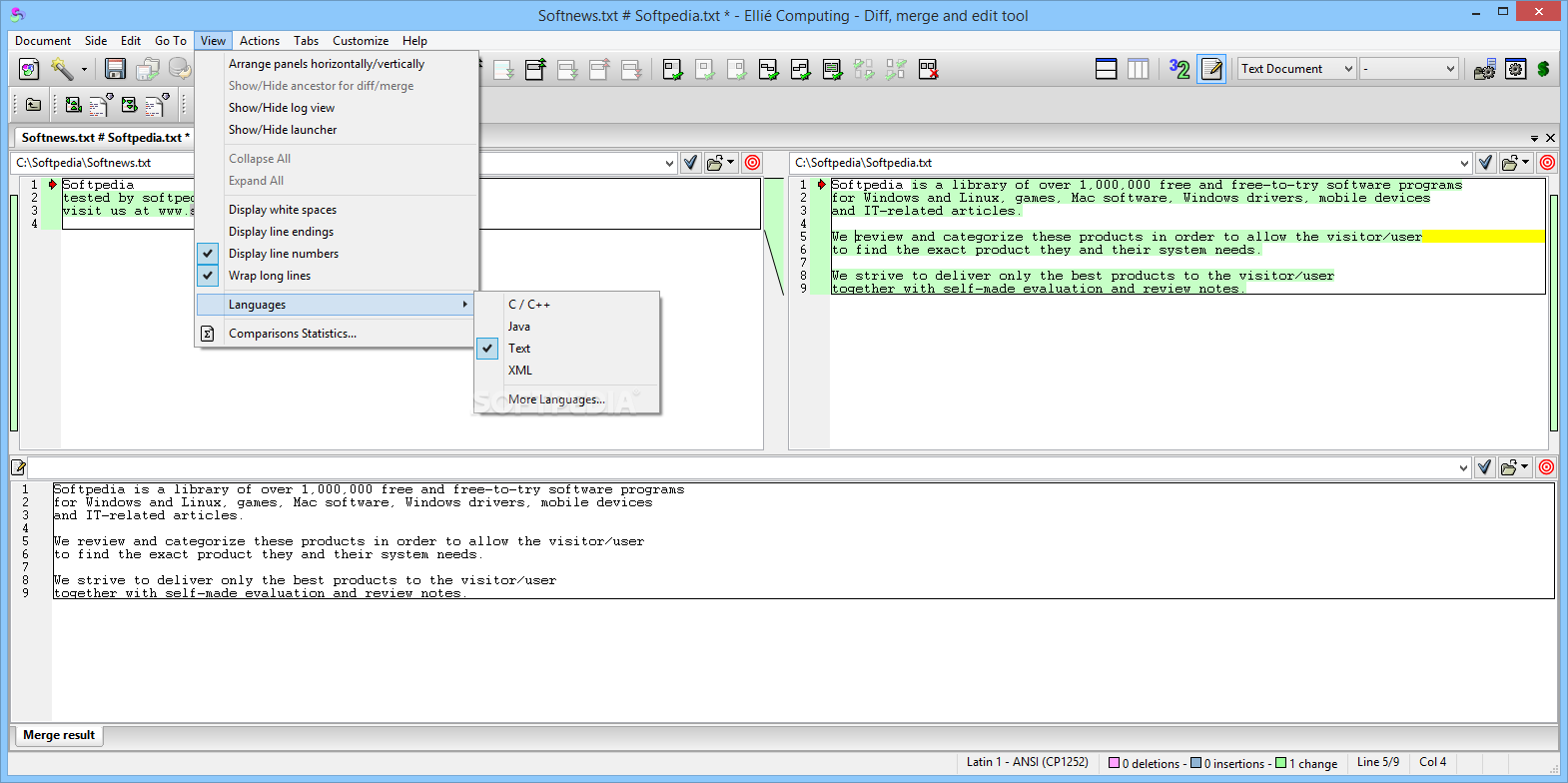
Task: Expand the left file path history dropdown
Action: (x=669, y=163)
